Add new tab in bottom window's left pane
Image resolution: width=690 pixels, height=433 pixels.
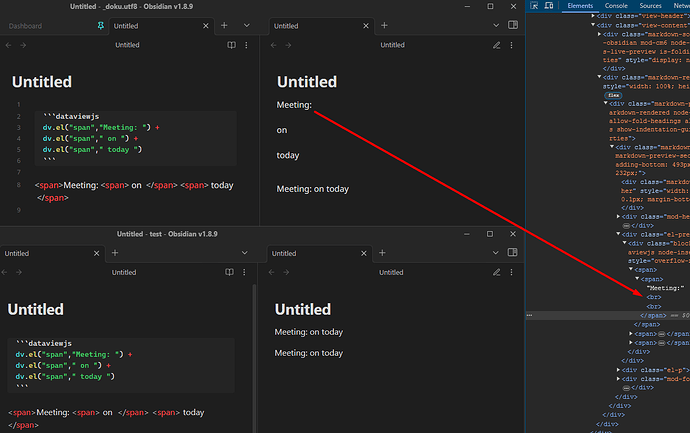tap(115, 253)
